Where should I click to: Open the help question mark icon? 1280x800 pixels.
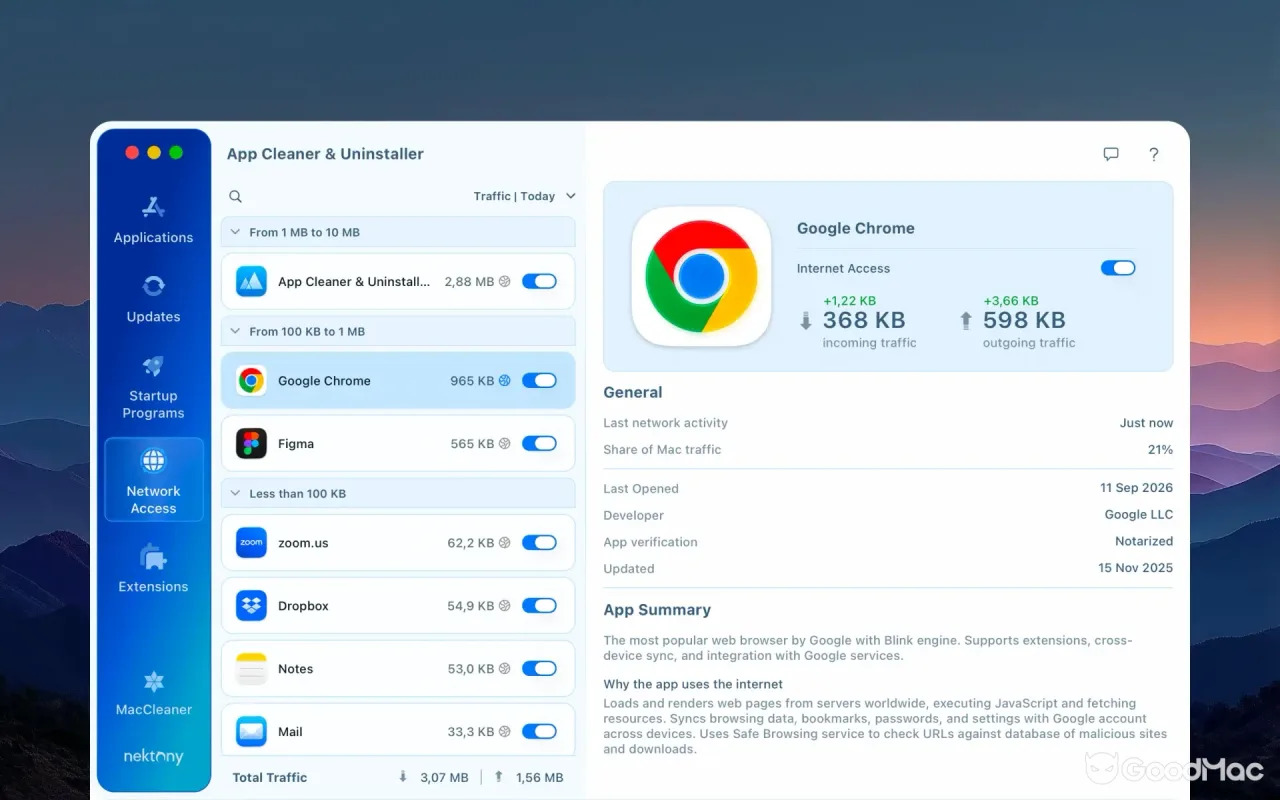point(1154,154)
